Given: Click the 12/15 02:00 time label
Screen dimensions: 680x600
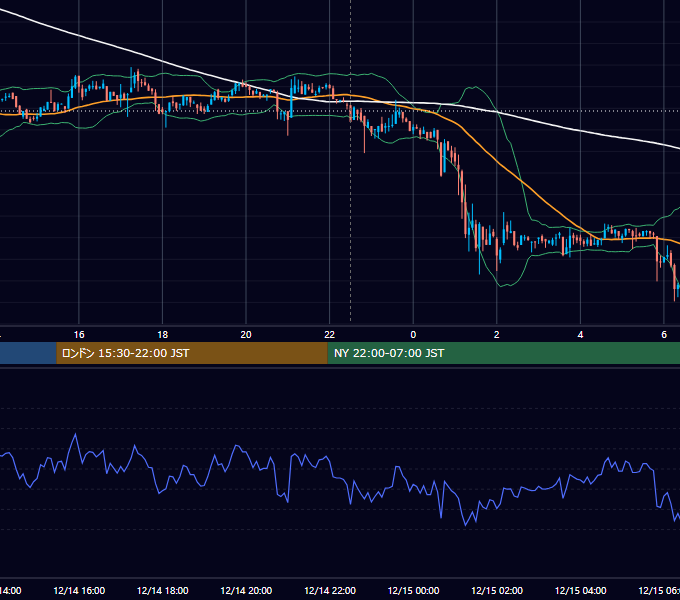Looking at the screenshot, I should coord(497,590).
